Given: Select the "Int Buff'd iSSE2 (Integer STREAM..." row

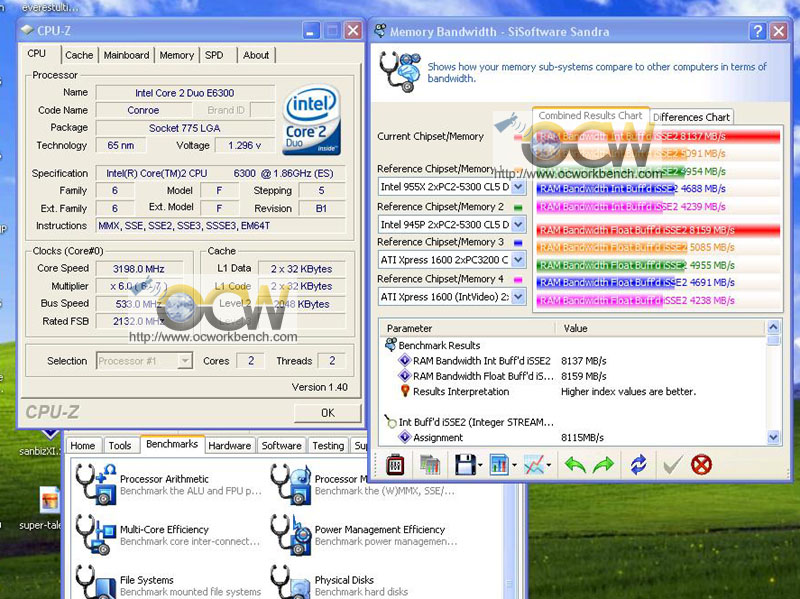Looking at the screenshot, I should point(574,422).
